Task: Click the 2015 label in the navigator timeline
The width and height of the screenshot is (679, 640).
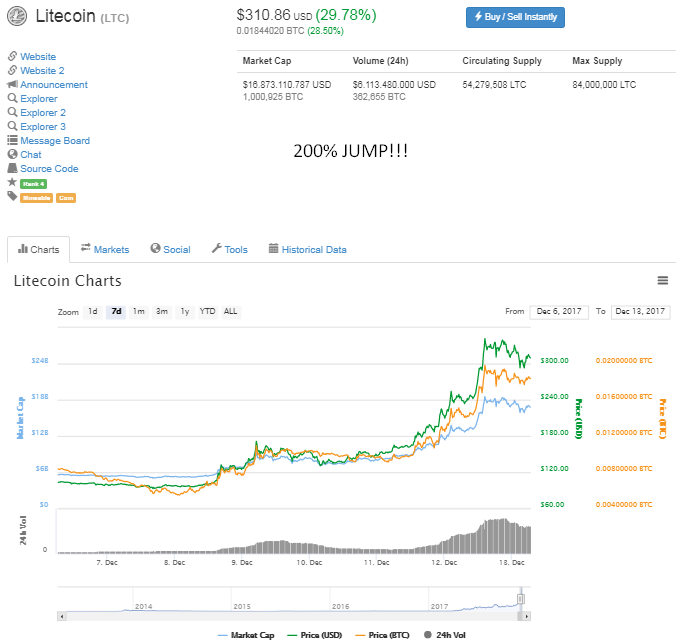Action: [x=242, y=606]
